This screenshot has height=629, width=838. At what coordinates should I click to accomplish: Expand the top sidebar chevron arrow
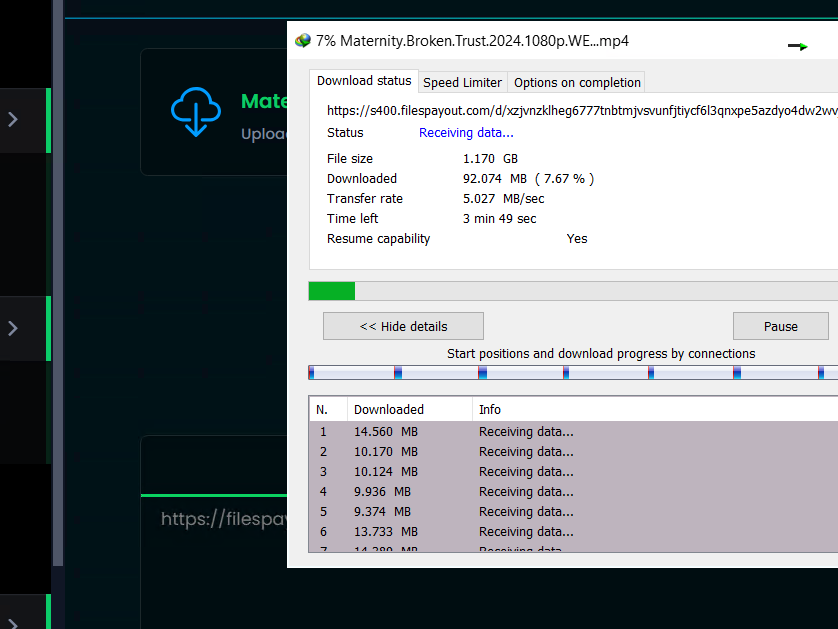[x=13, y=119]
